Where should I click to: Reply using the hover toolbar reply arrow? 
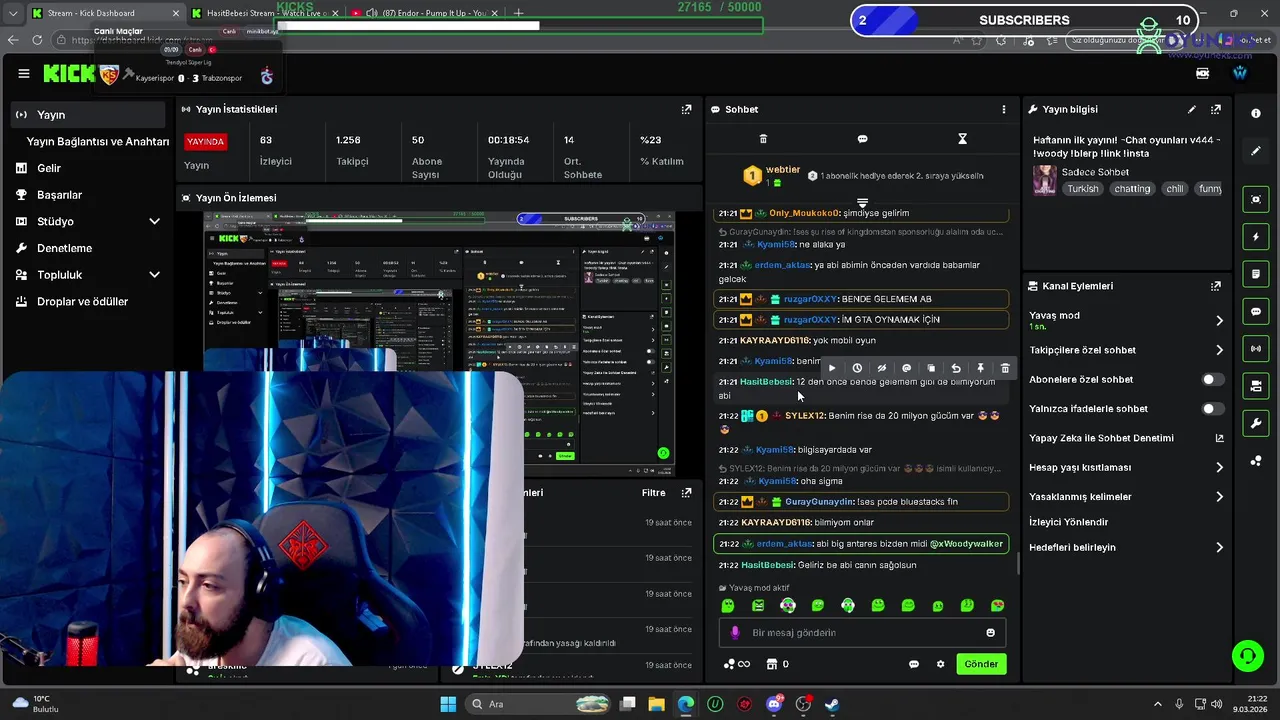pyautogui.click(x=955, y=368)
